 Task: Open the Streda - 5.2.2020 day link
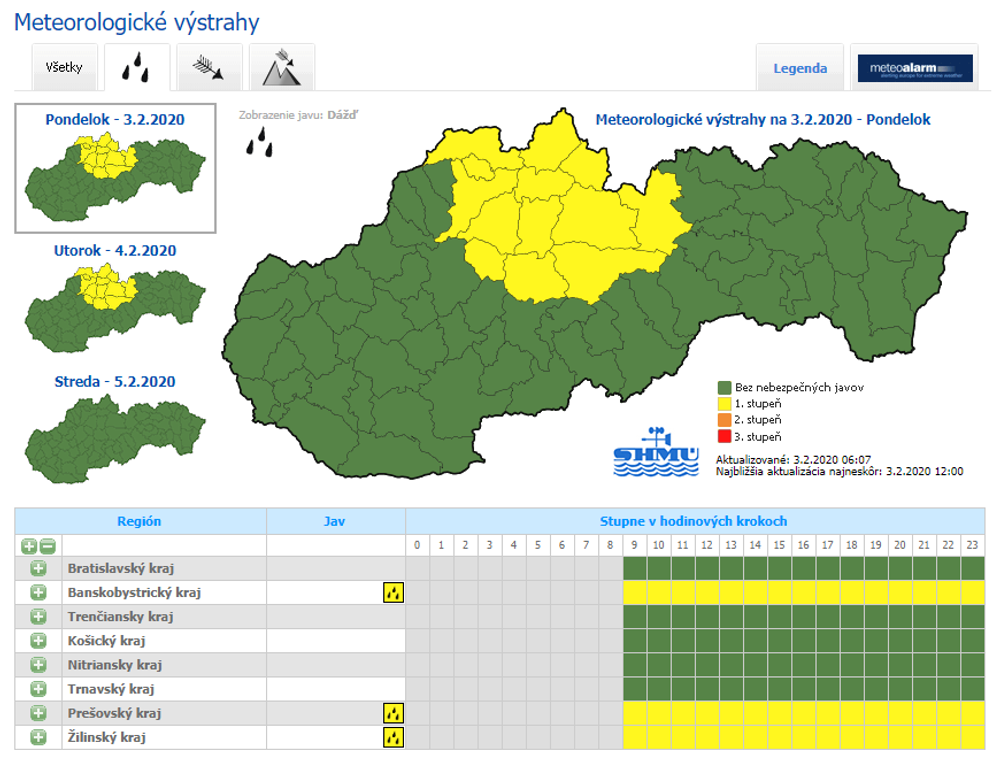[115, 381]
